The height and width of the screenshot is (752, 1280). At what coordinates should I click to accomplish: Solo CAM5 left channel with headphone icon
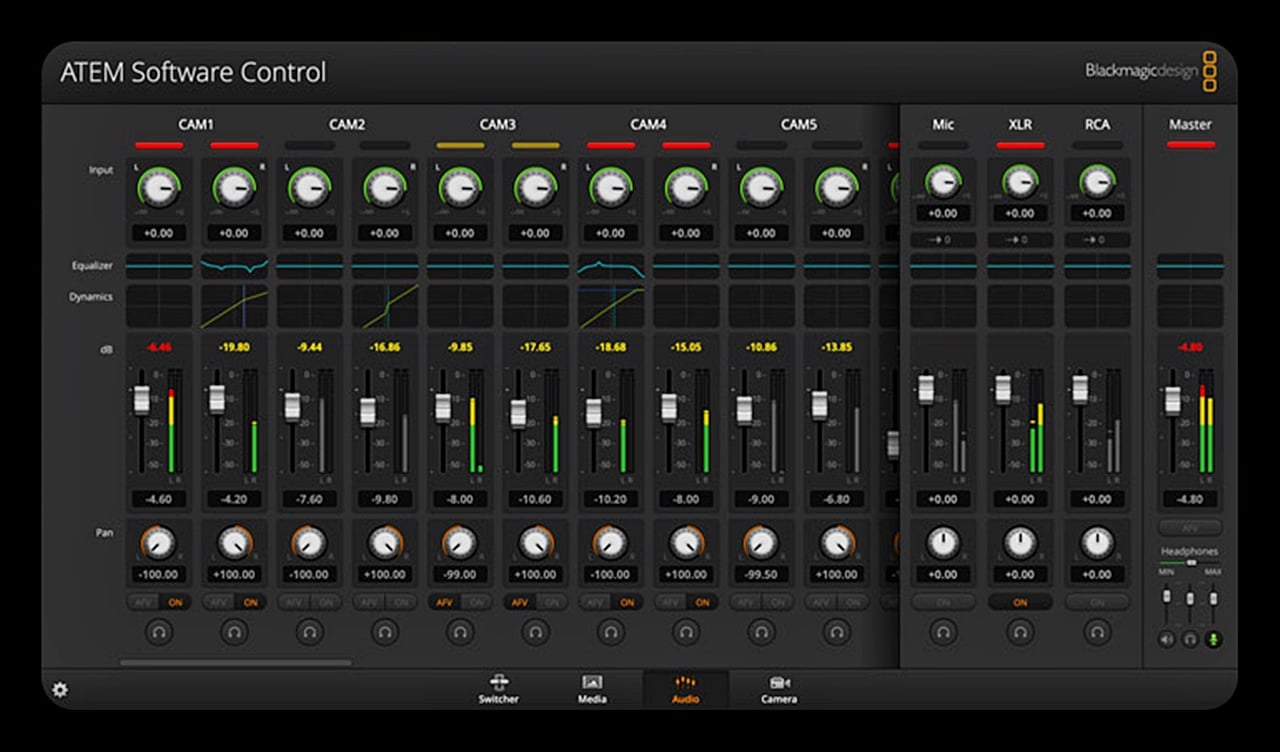tap(762, 632)
